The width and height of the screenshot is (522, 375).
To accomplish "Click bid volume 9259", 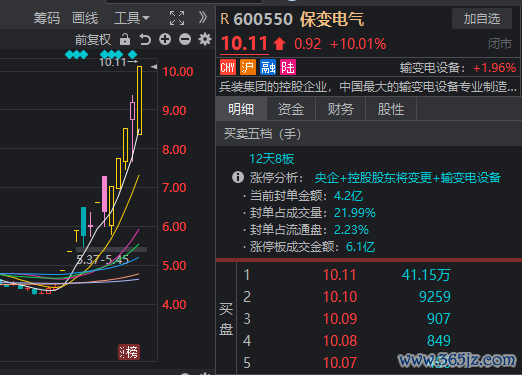I will tap(435, 297).
